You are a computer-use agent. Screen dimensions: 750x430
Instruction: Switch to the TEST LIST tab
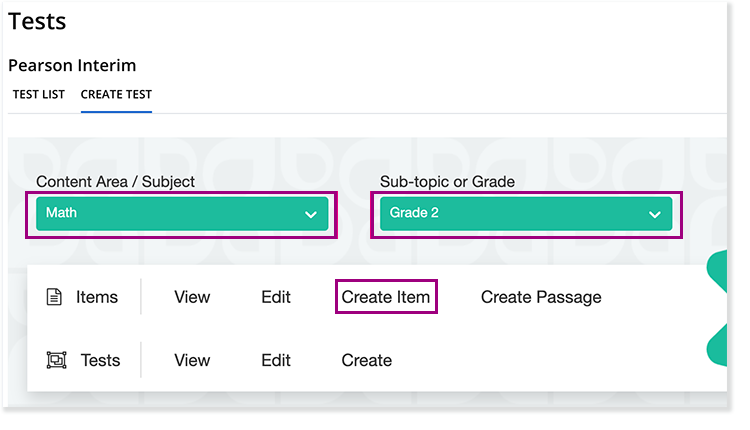point(39,95)
